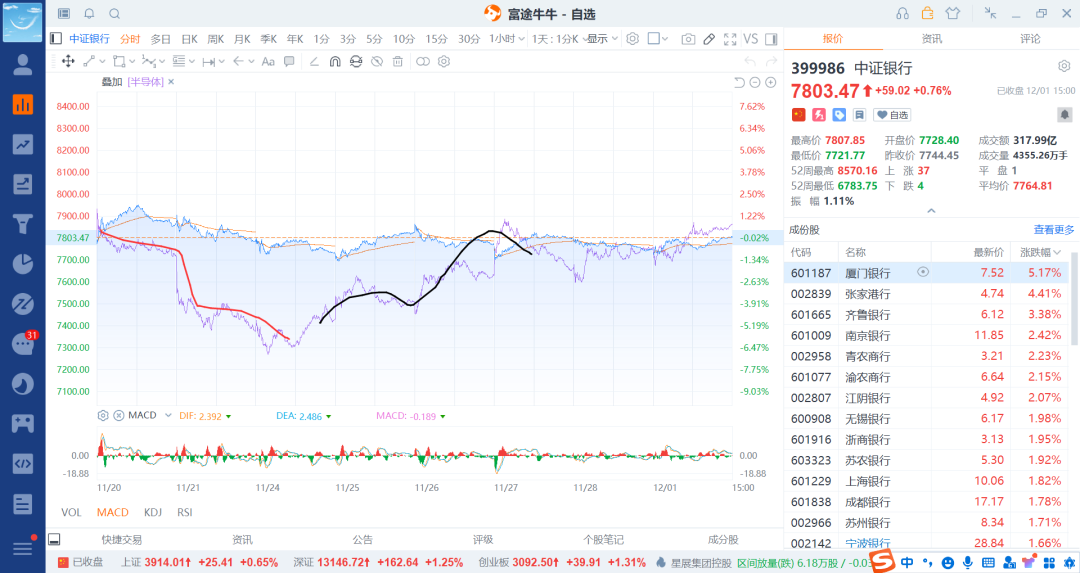Image resolution: width=1080 pixels, height=573 pixels.
Task: Open MACD indicator settings gear
Action: (103, 415)
